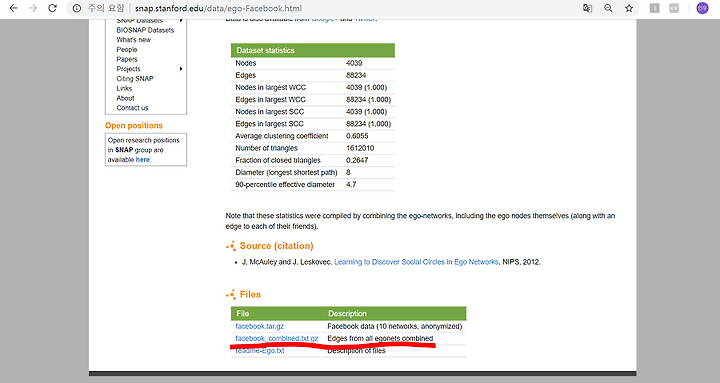Viewport: 720px width, 383px height.
Task: Open site info warning icon in address bar
Action: [x=77, y=8]
